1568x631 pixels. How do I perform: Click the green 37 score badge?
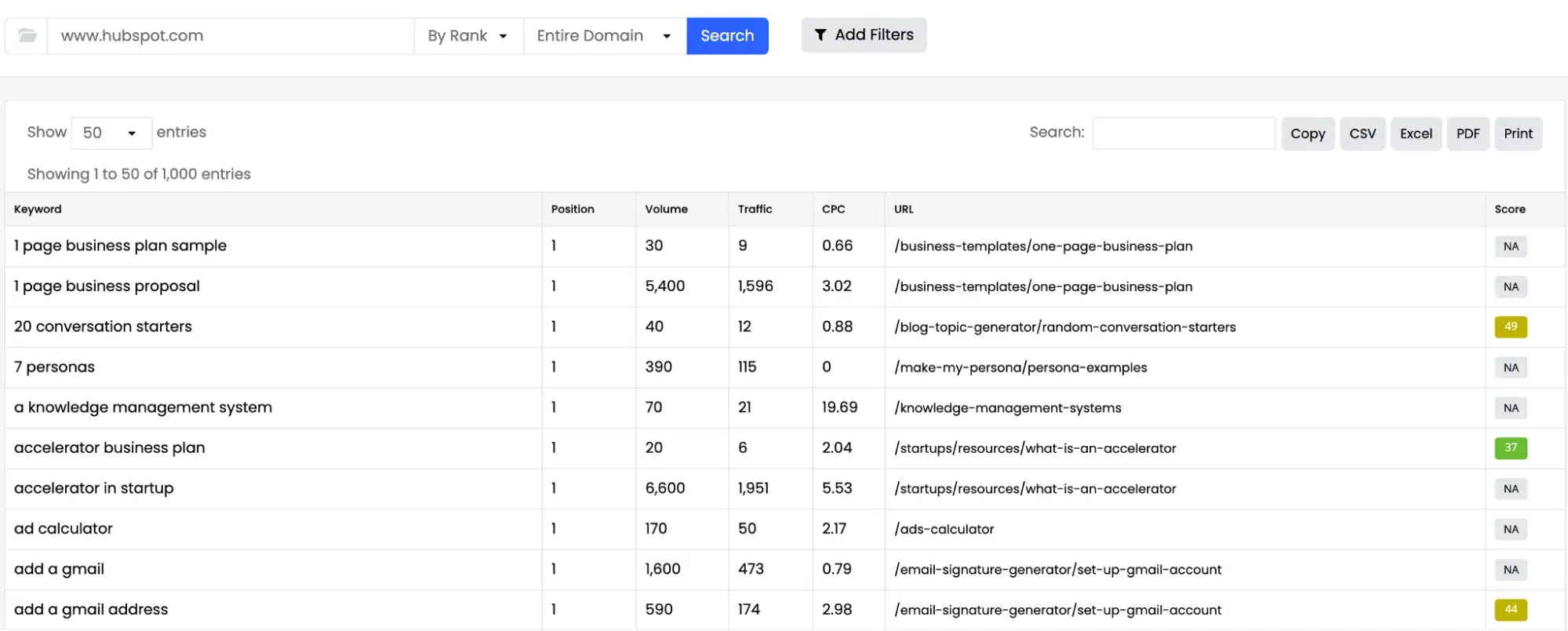click(1510, 448)
